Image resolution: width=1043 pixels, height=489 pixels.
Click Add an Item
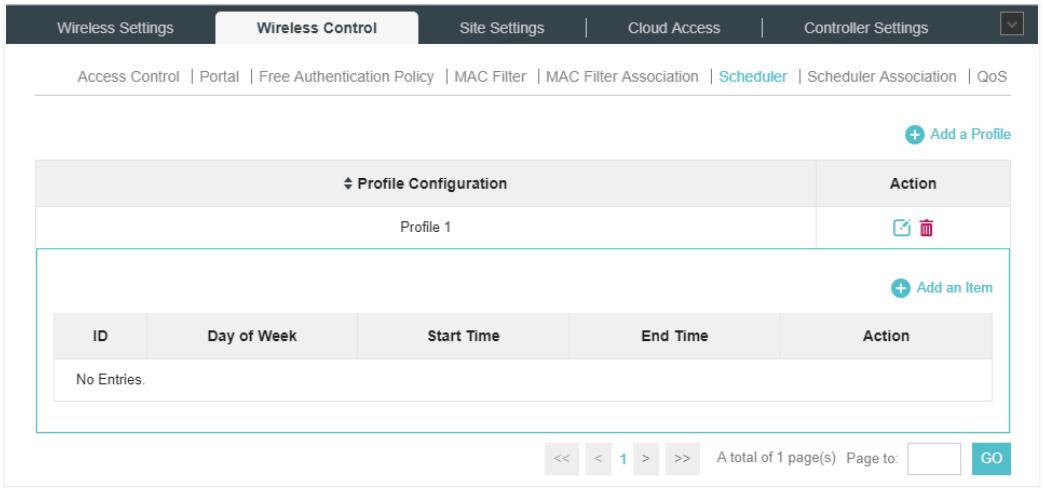point(942,288)
